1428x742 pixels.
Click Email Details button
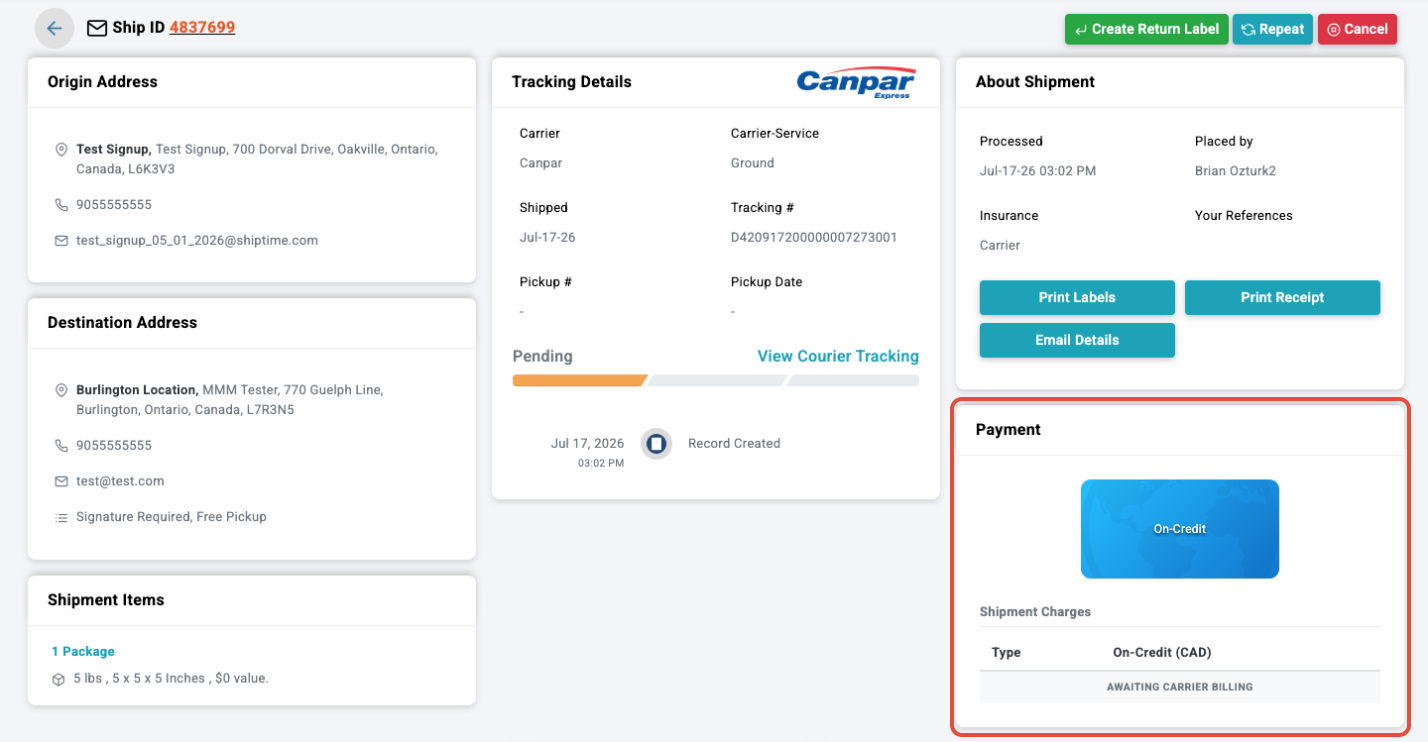click(1077, 340)
